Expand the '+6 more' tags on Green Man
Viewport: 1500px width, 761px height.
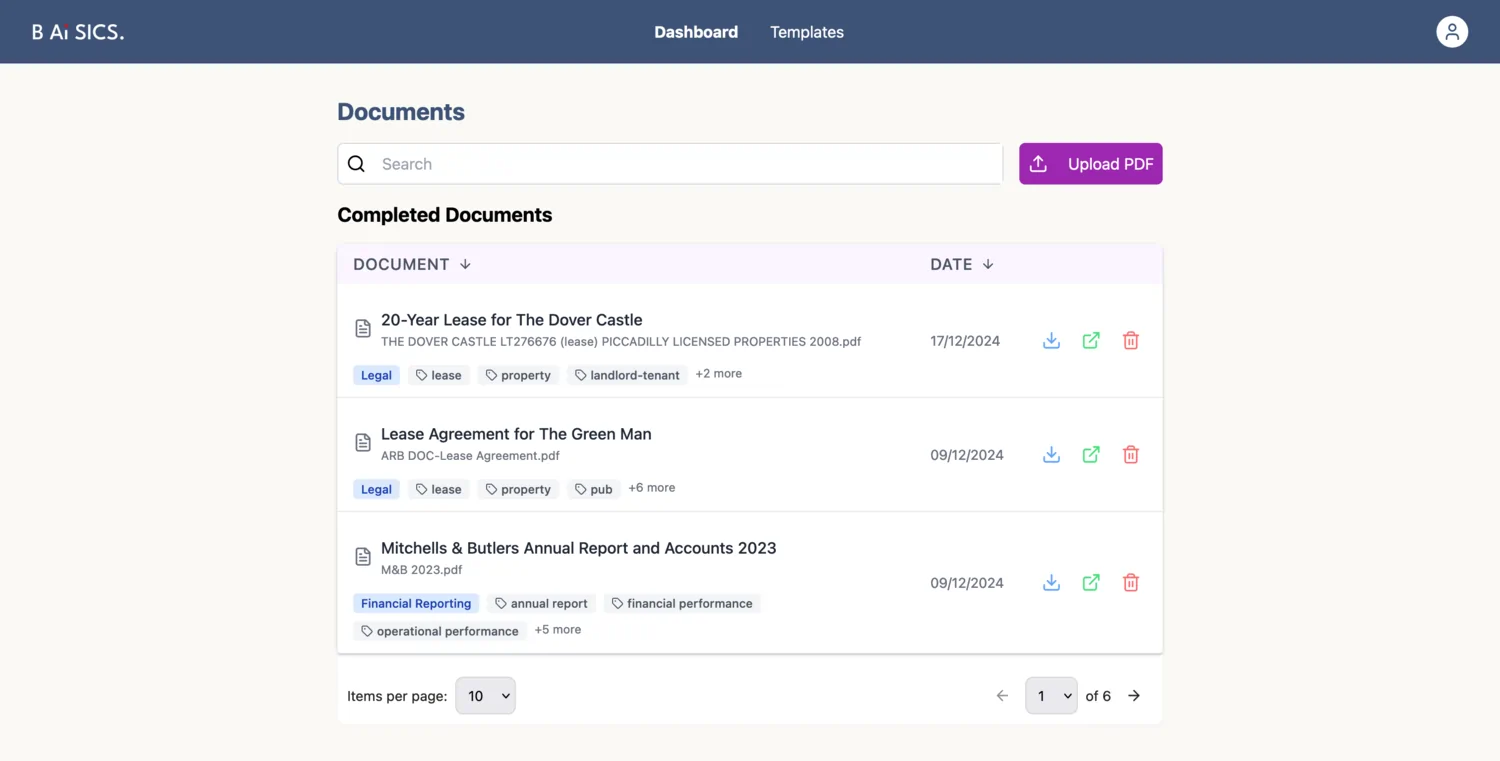pyautogui.click(x=651, y=487)
